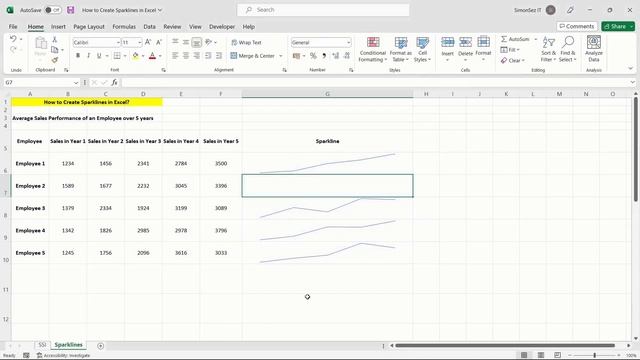Expand the Merge & Center dropdown arrow
This screenshot has height=360, width=640.
(281, 56)
